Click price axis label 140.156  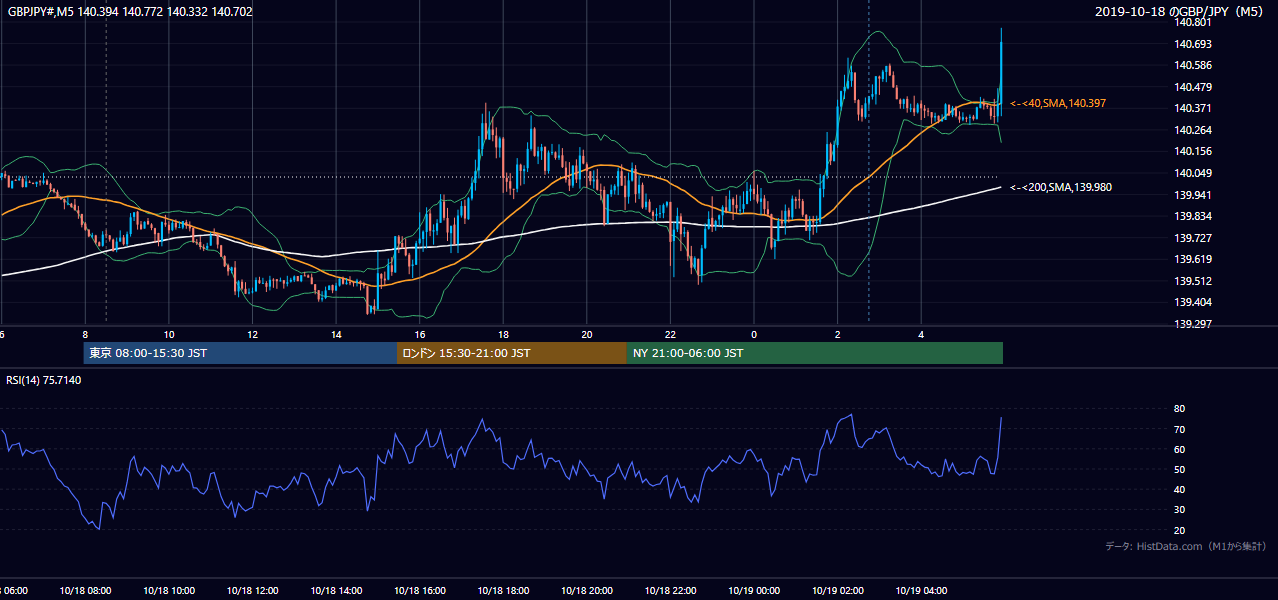pyautogui.click(x=1194, y=151)
